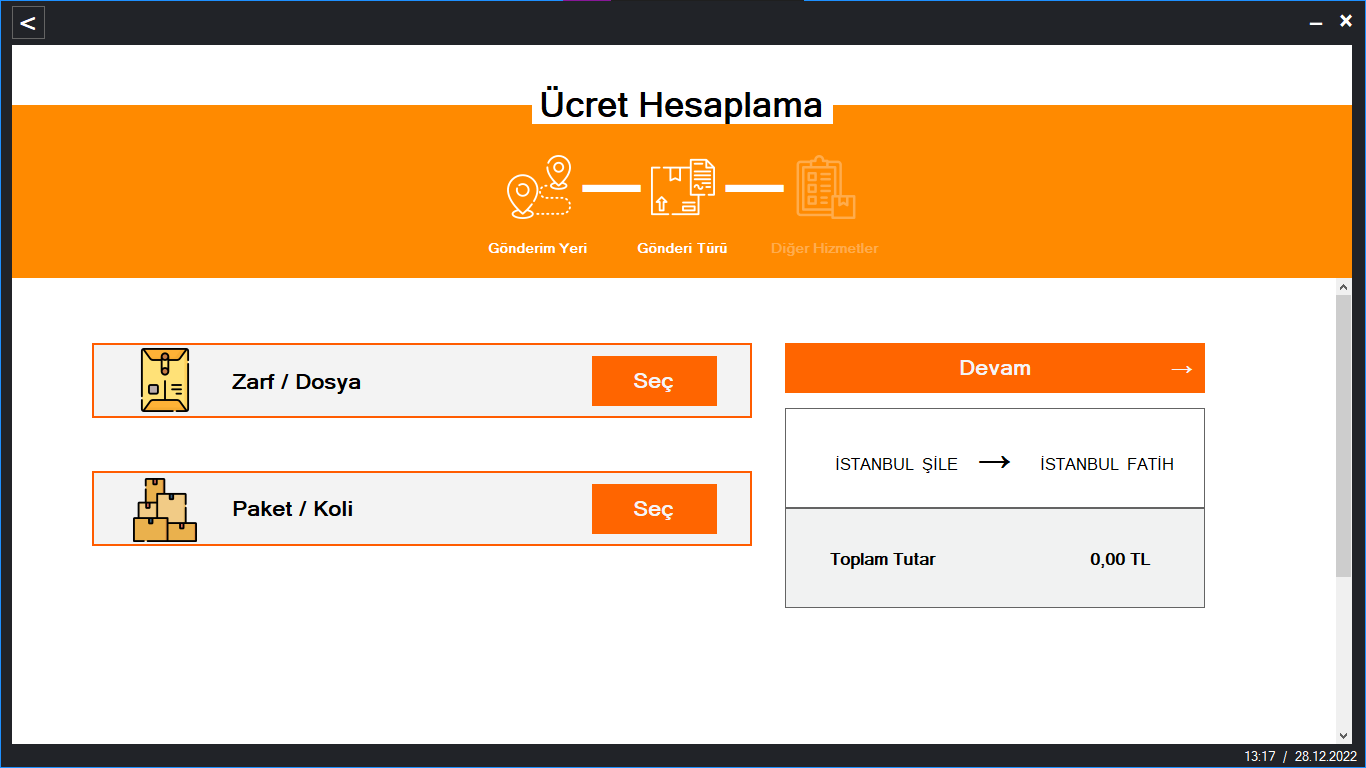Click the İSTANBUL ŞİLE origin text
The height and width of the screenshot is (768, 1366).
click(896, 464)
